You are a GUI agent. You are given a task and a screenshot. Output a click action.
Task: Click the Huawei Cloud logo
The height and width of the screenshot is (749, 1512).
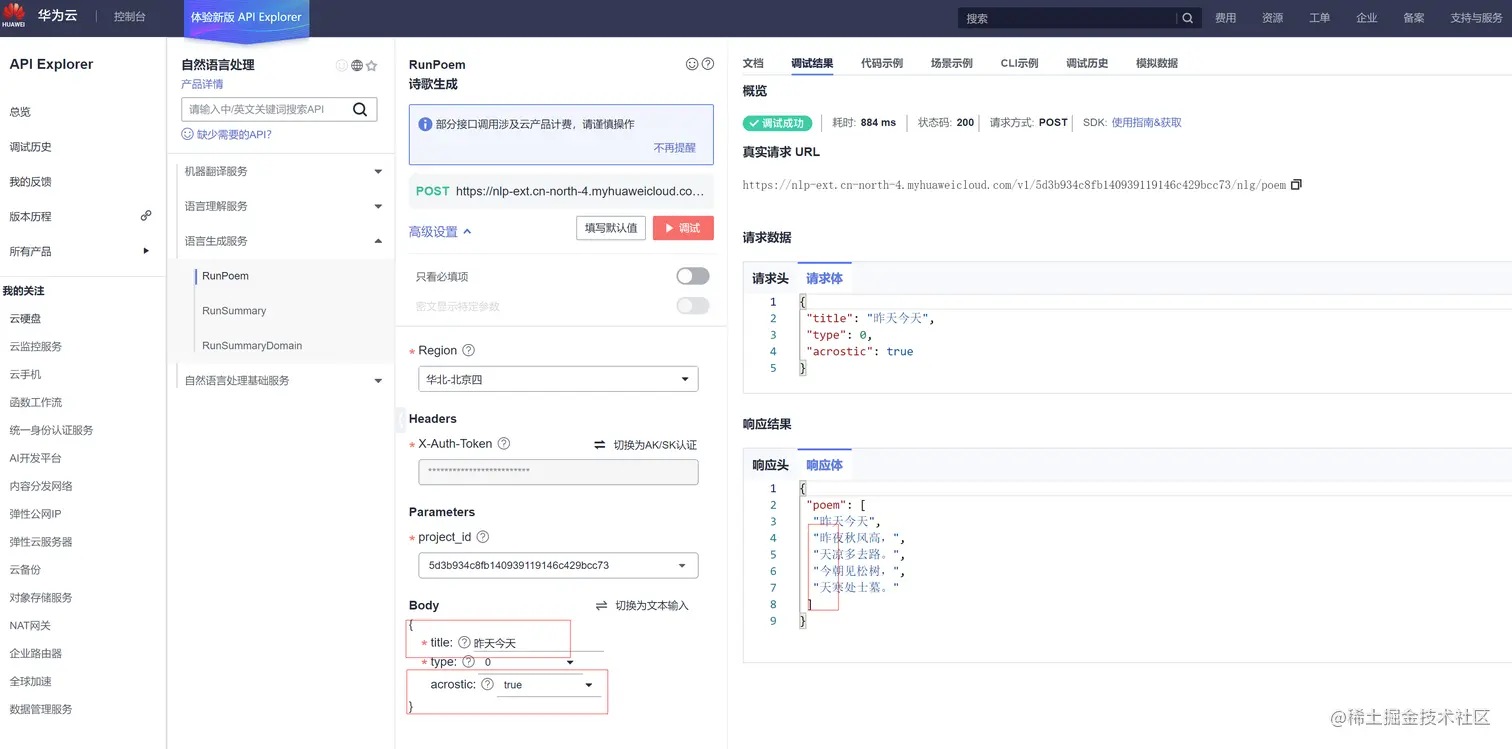tap(14, 17)
